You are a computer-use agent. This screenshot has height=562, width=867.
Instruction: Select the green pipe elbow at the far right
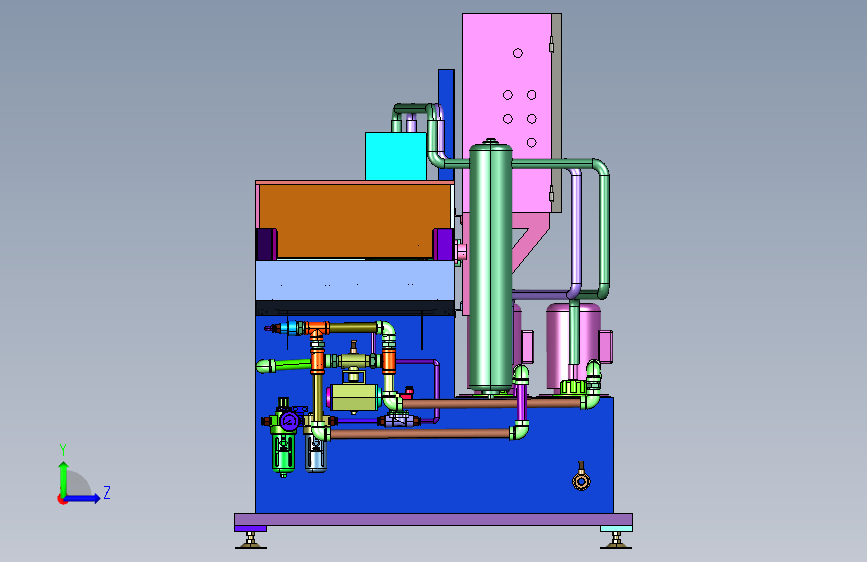click(600, 168)
